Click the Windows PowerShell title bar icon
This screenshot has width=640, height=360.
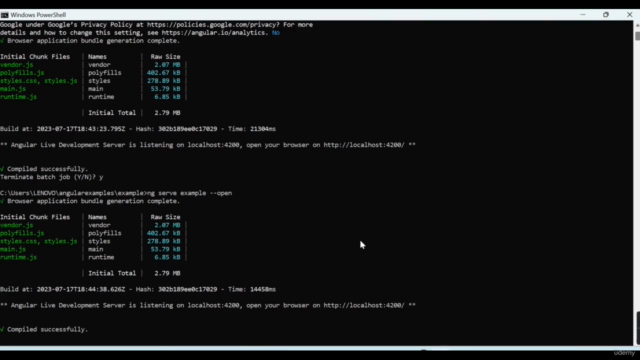coord(4,15)
